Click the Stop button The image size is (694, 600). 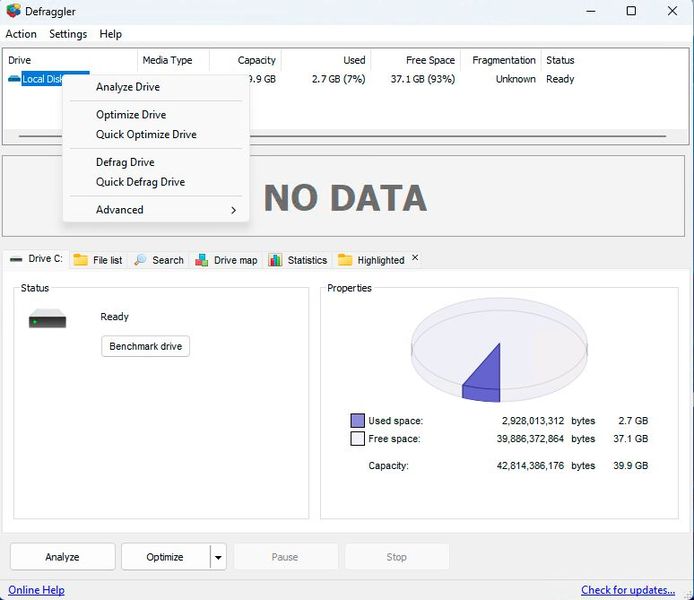[x=397, y=557]
